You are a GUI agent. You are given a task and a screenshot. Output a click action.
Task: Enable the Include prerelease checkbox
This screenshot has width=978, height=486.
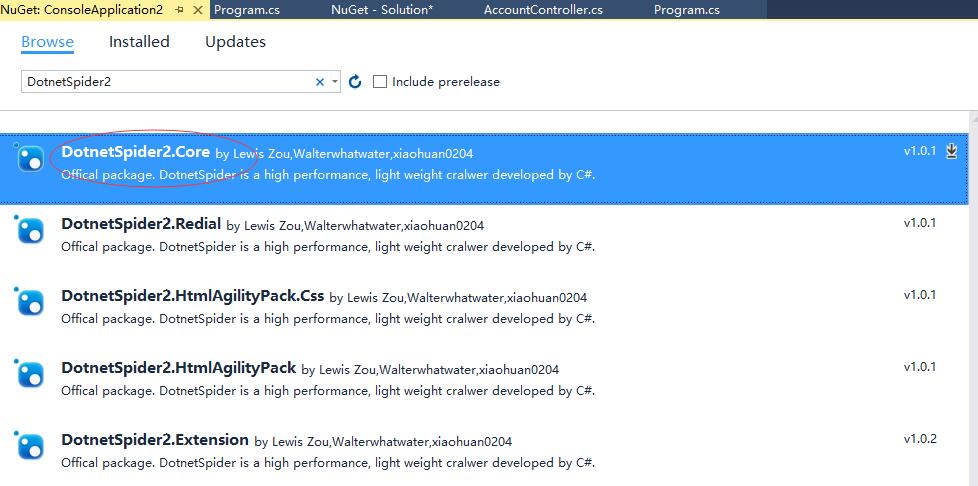click(380, 82)
